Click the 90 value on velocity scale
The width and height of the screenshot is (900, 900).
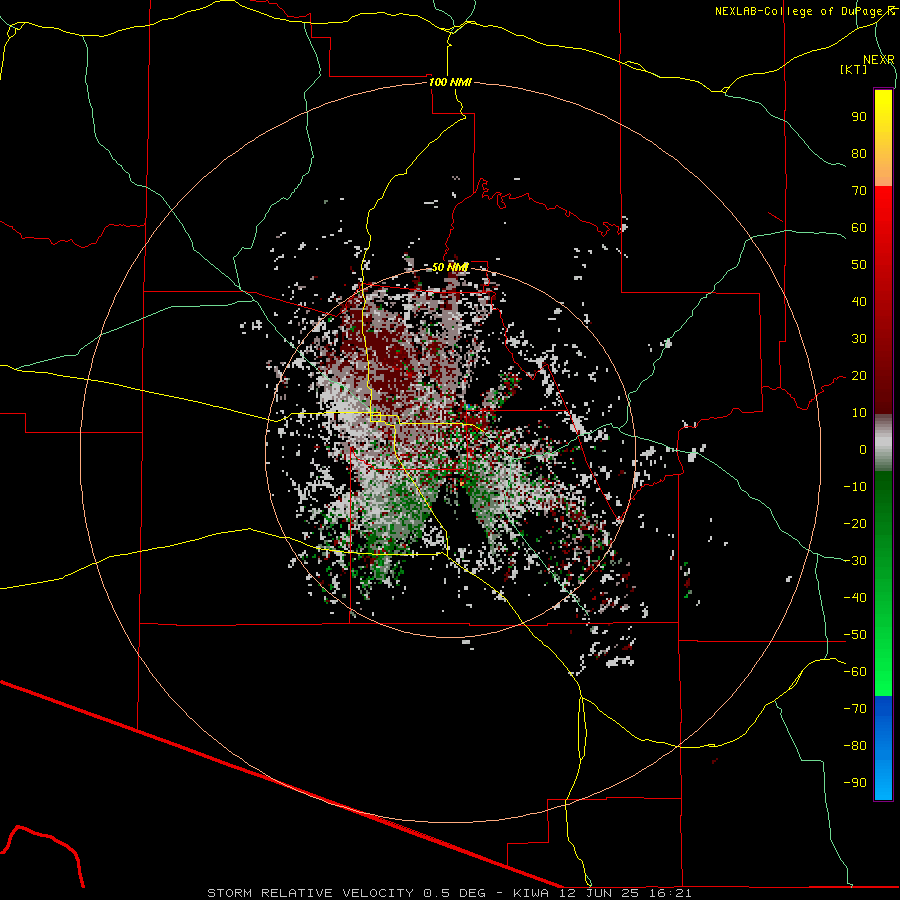tap(859, 117)
